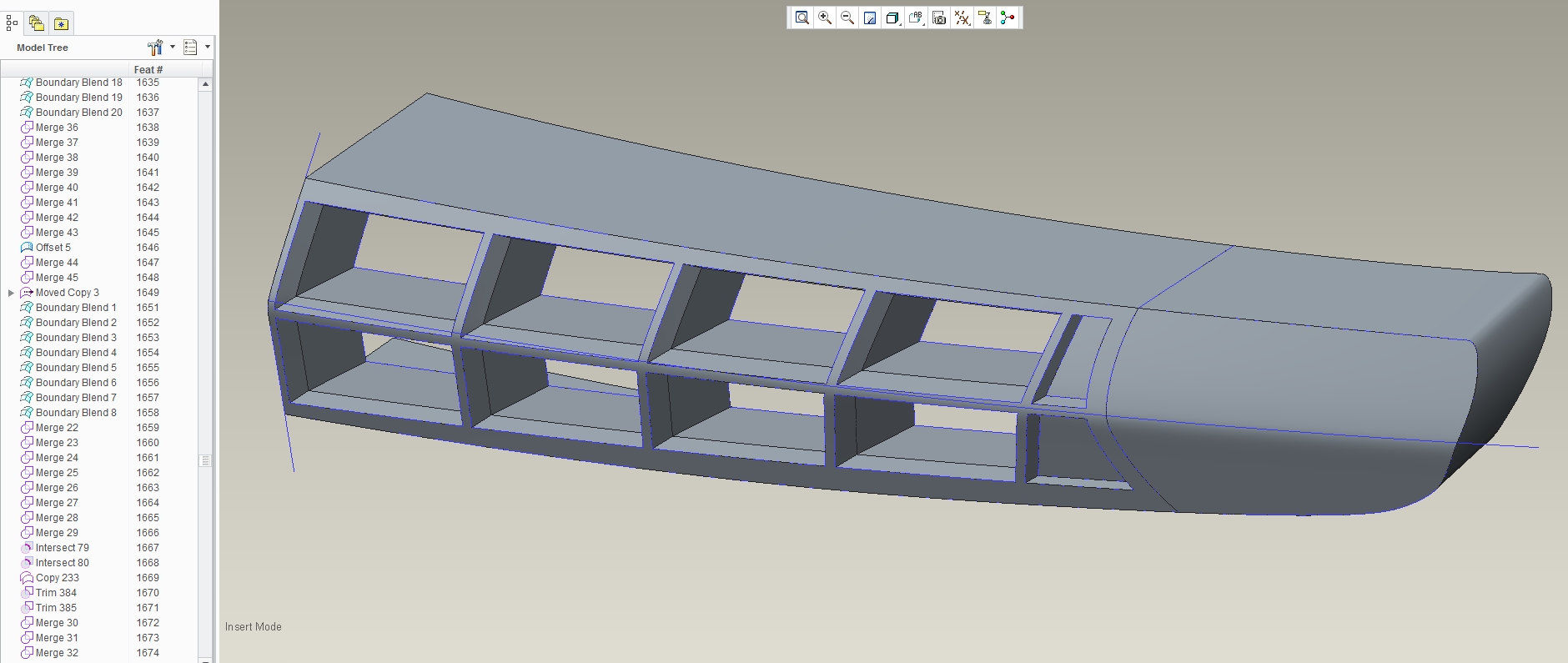
Task: Toggle the Datum Display Filters icon
Action: coord(962,18)
